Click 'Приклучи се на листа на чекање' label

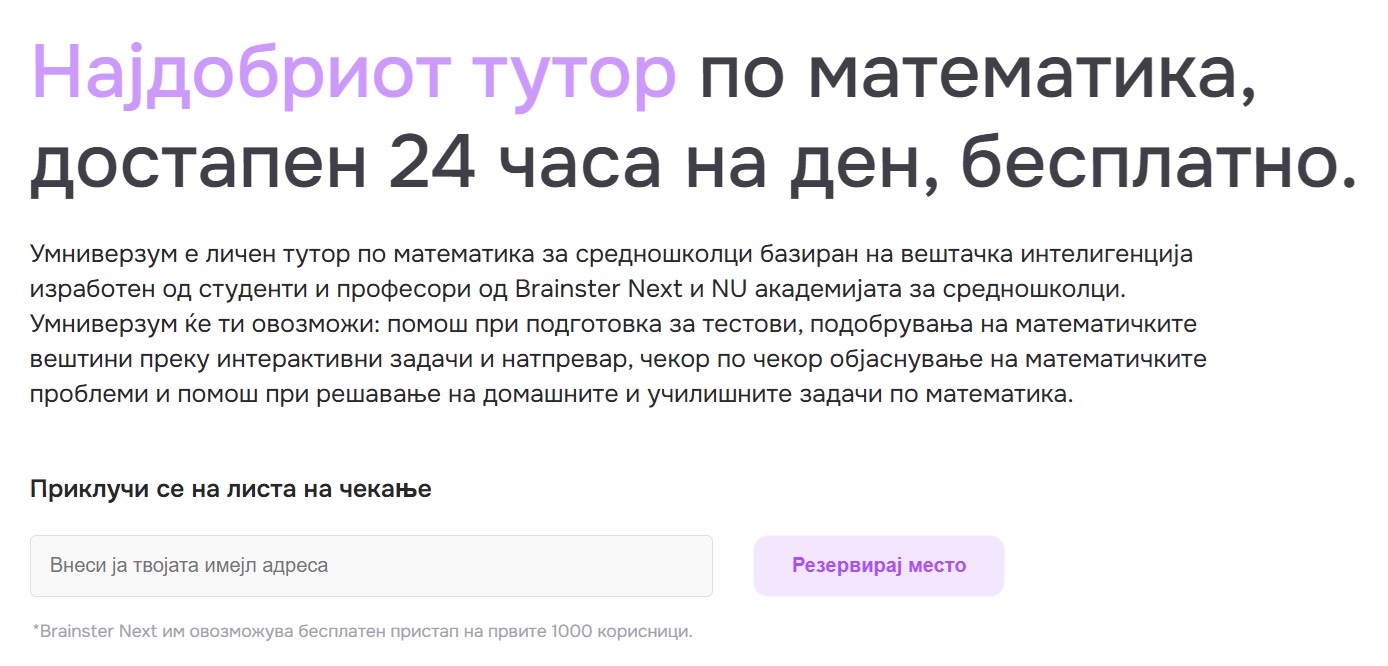pyautogui.click(x=231, y=490)
